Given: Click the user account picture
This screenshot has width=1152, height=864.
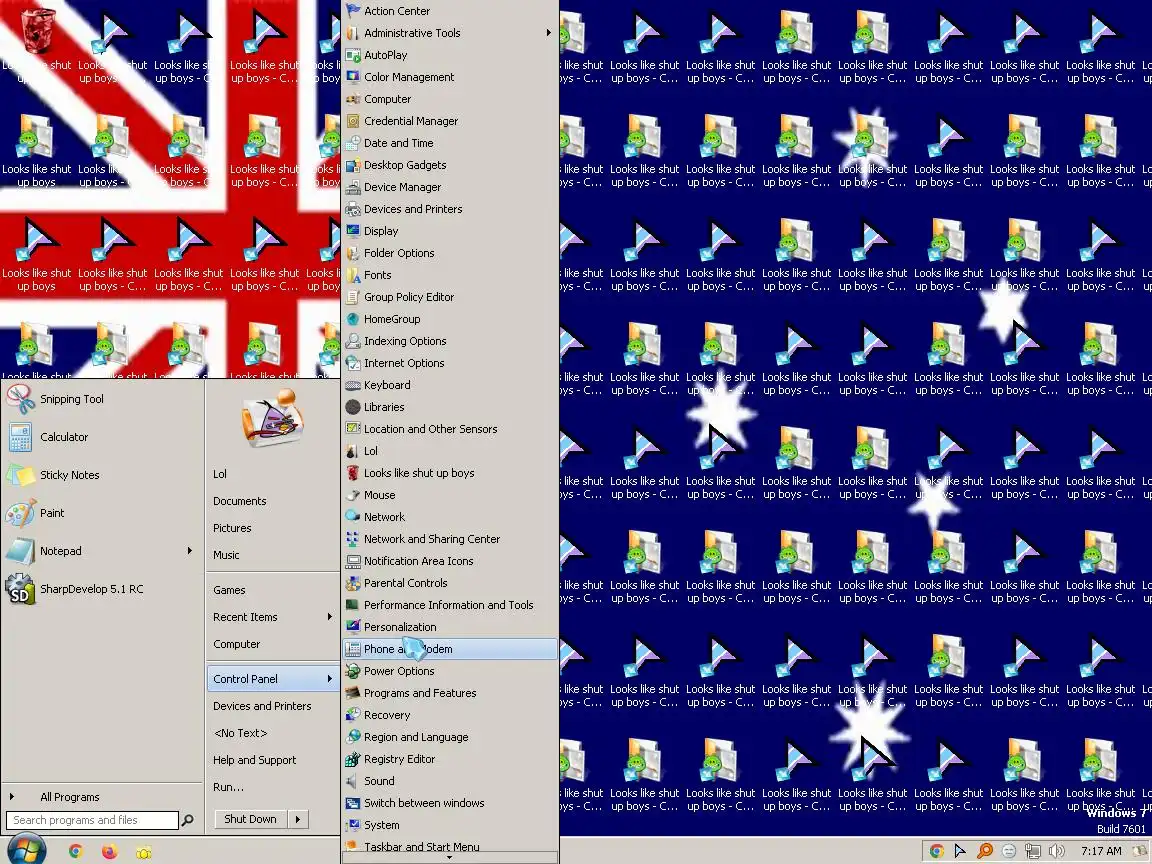Looking at the screenshot, I should pos(272,418).
